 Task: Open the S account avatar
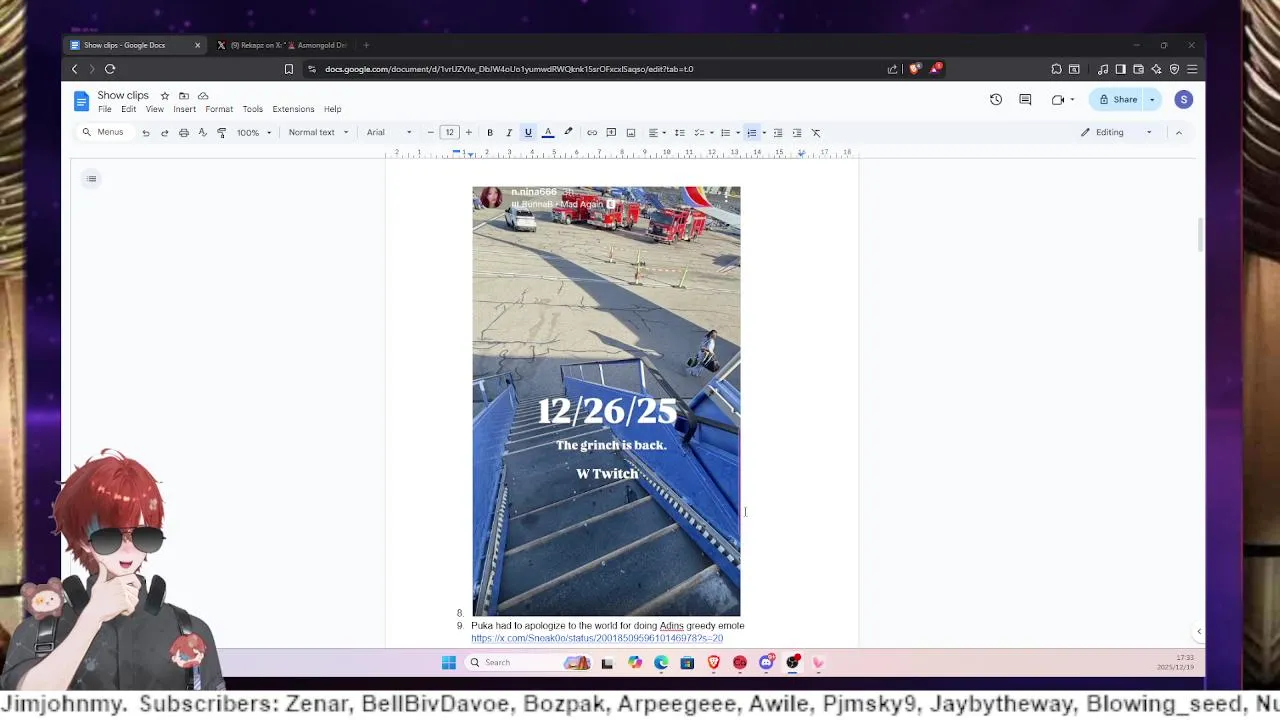coord(1184,99)
